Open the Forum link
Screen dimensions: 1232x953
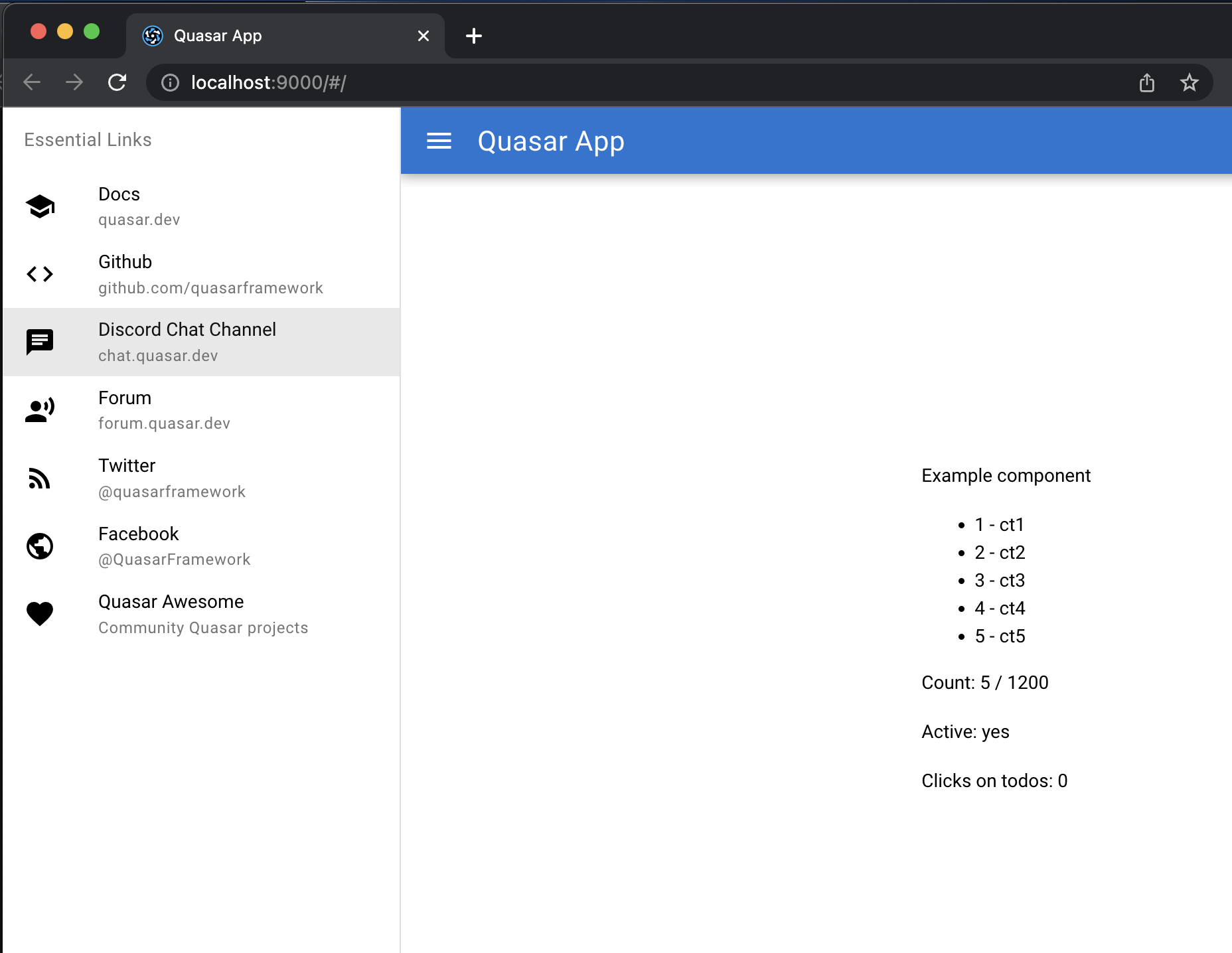[202, 410]
